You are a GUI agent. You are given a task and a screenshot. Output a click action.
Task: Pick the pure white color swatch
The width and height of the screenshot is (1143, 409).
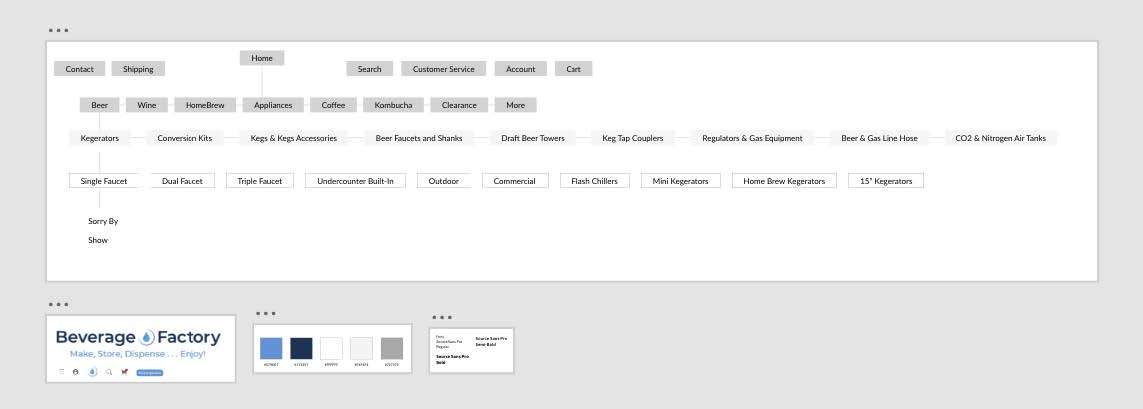[331, 348]
